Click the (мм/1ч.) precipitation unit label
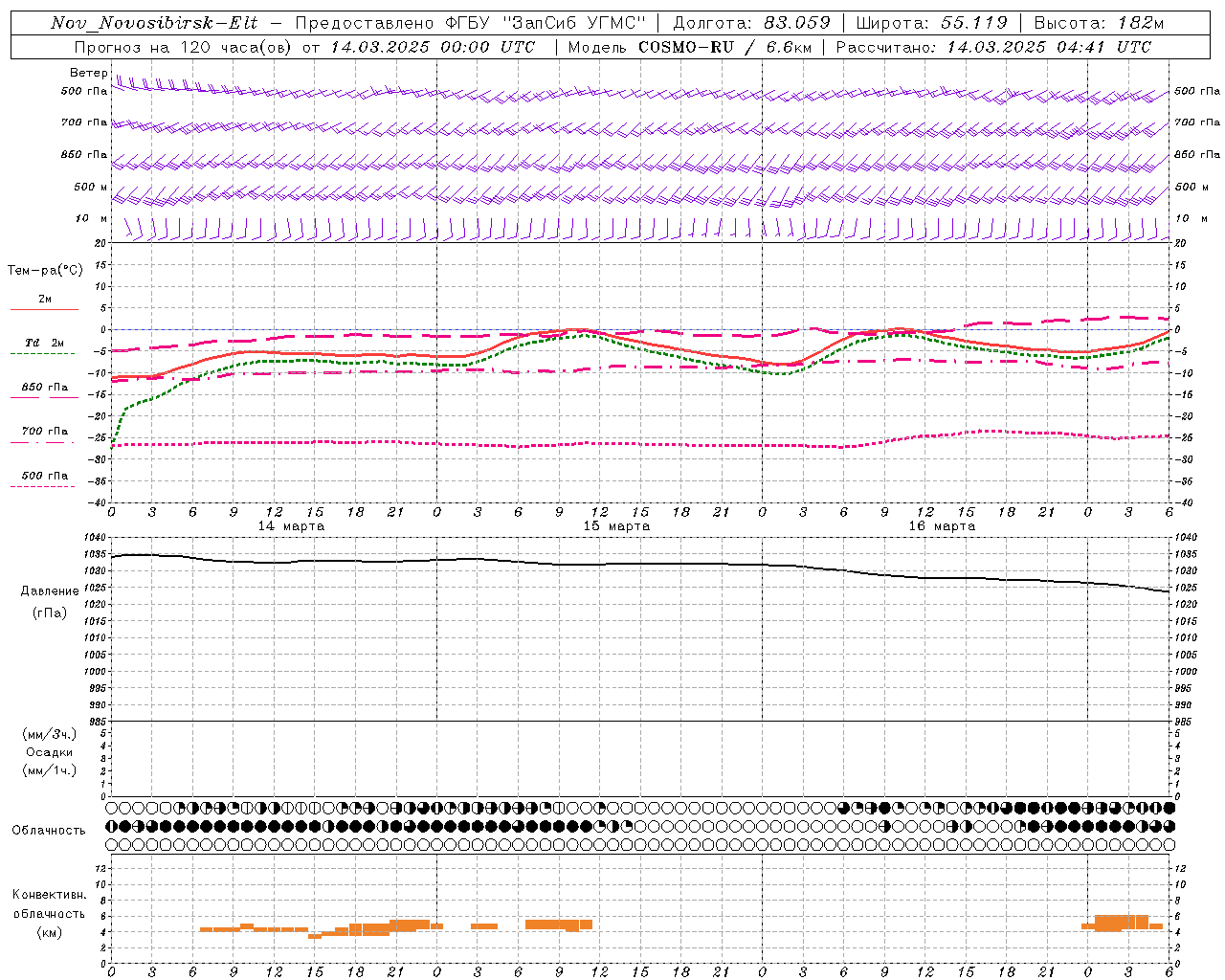Image resolution: width=1225 pixels, height=980 pixels. pos(50,770)
